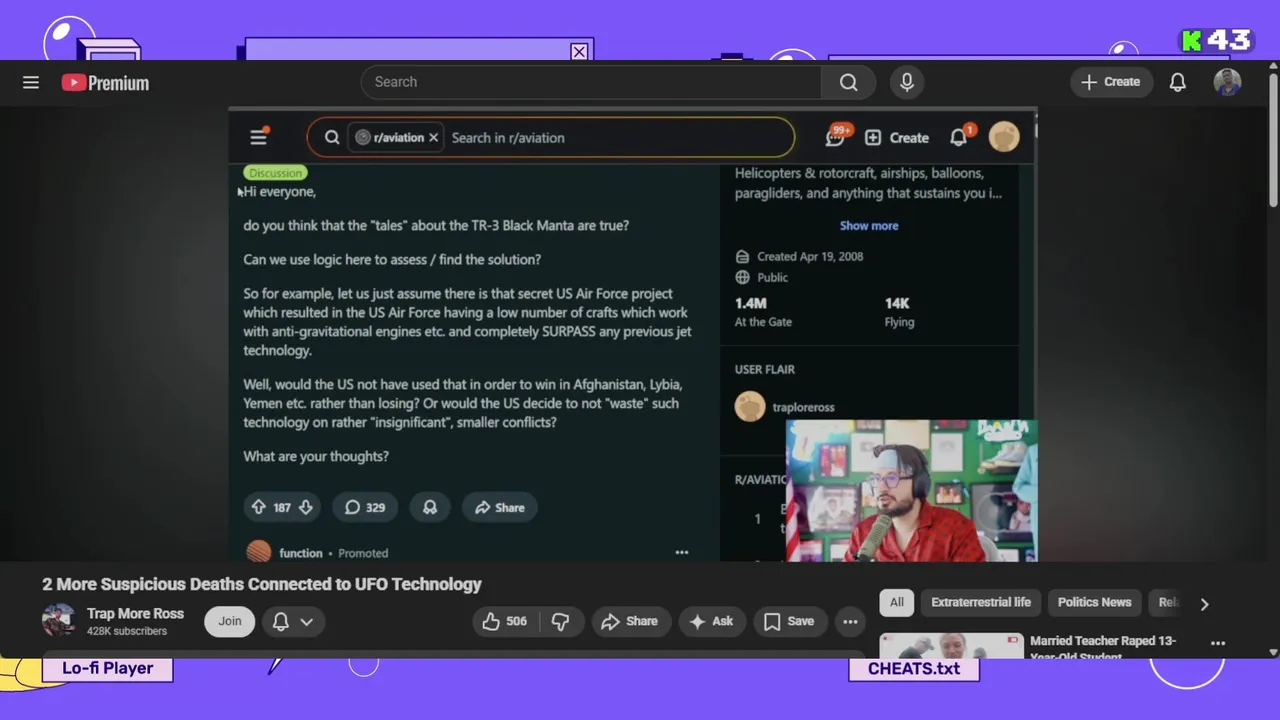This screenshot has width=1280, height=720.
Task: Select the All filter chip
Action: tap(897, 602)
